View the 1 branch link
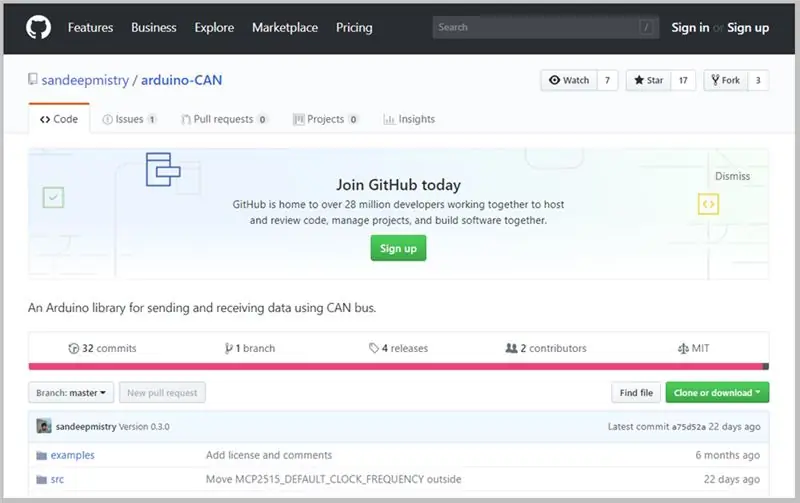This screenshot has height=503, width=800. [249, 348]
